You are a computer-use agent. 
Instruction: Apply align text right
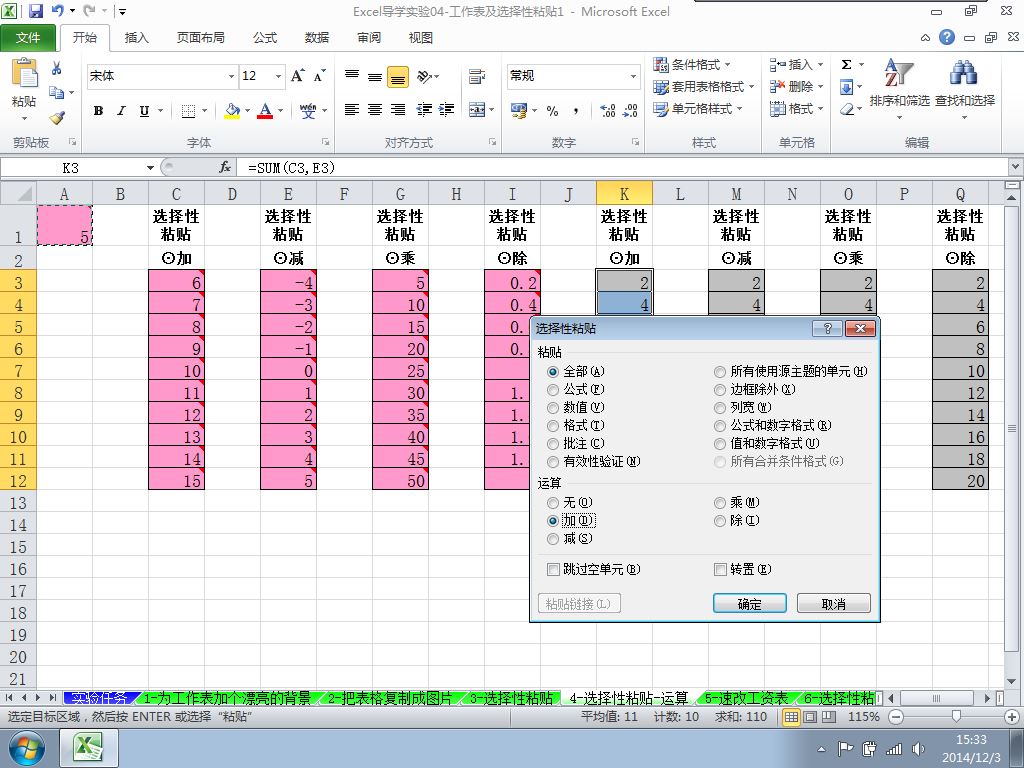398,110
